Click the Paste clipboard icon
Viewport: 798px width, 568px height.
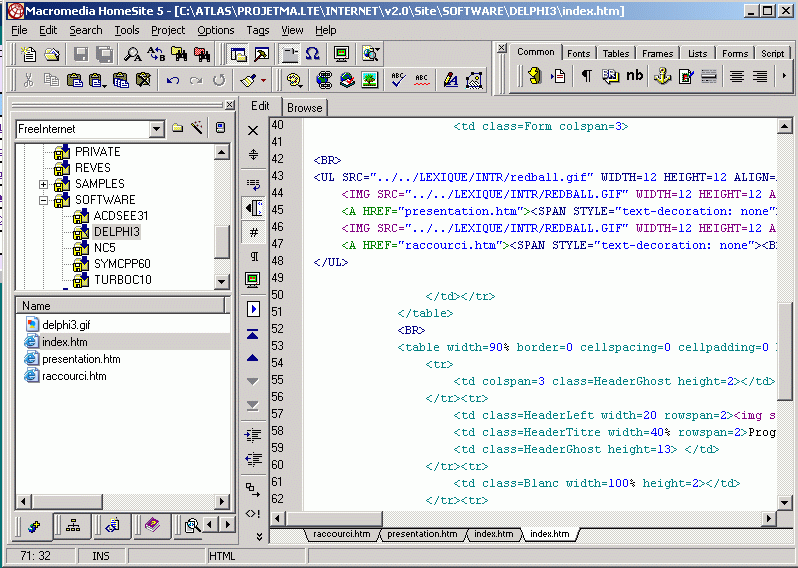(x=75, y=80)
